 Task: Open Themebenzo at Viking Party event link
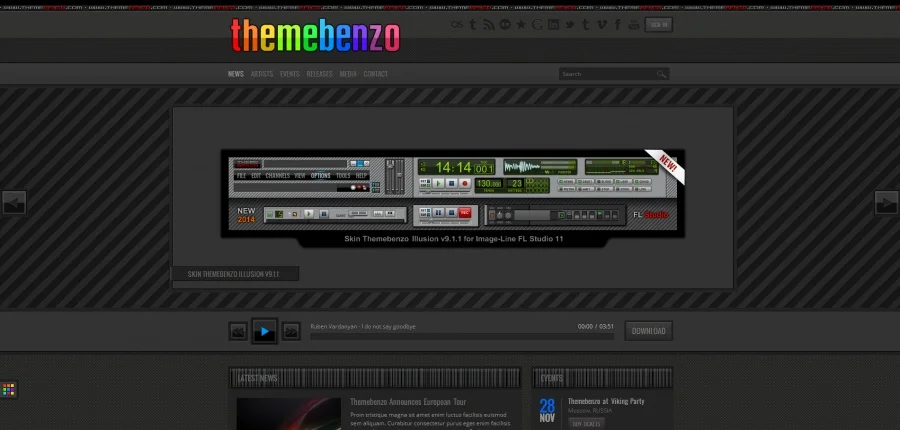pos(606,401)
